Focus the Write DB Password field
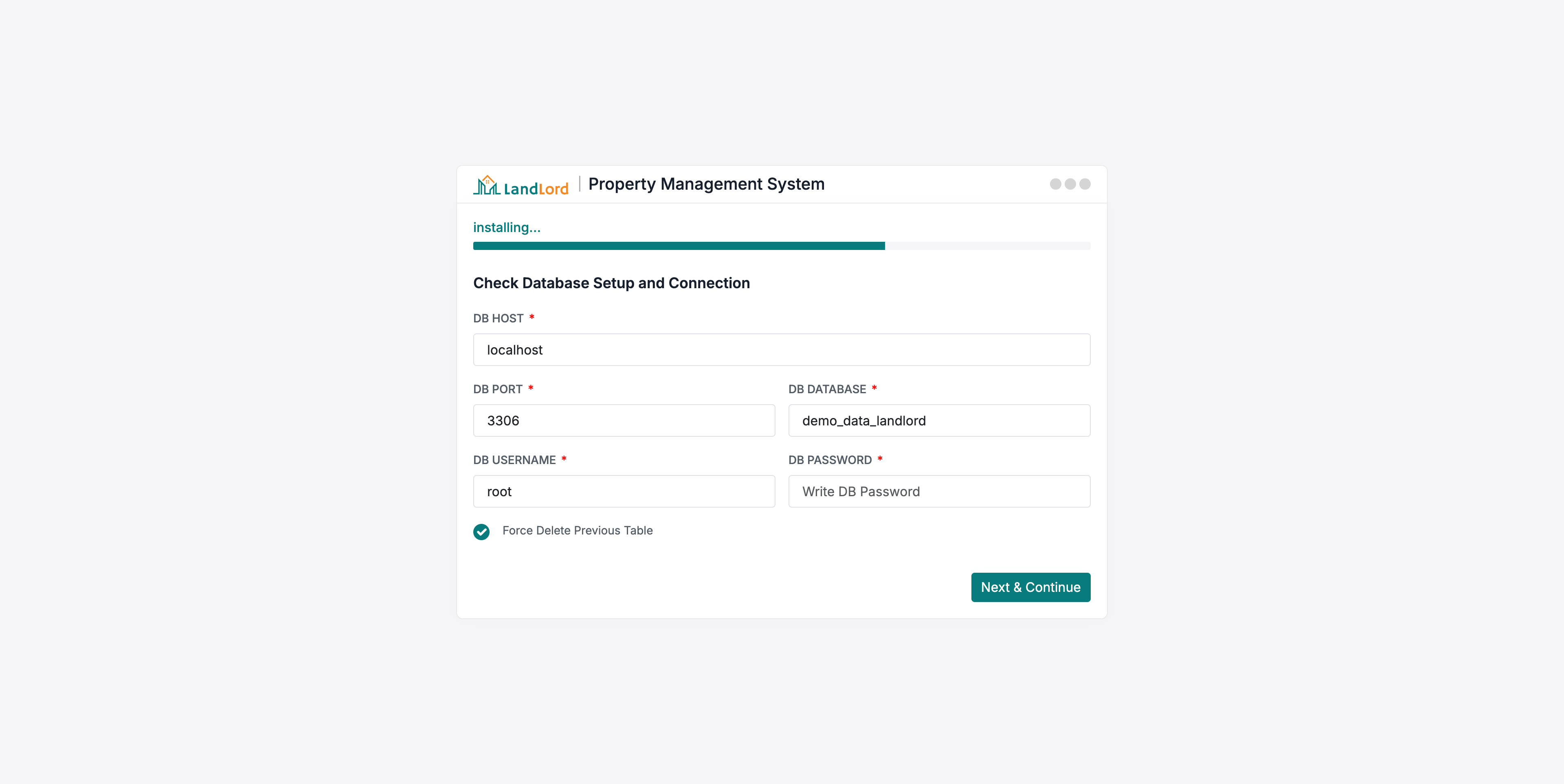 tap(939, 491)
